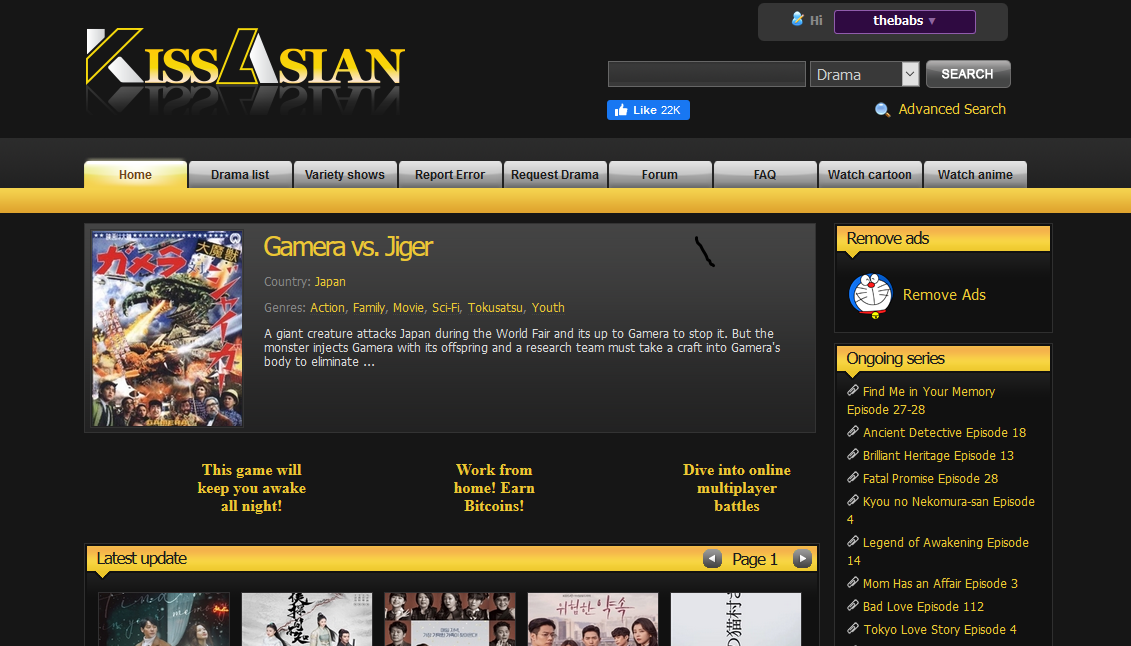Click link icon beside Fatal Promise

pos(853,477)
